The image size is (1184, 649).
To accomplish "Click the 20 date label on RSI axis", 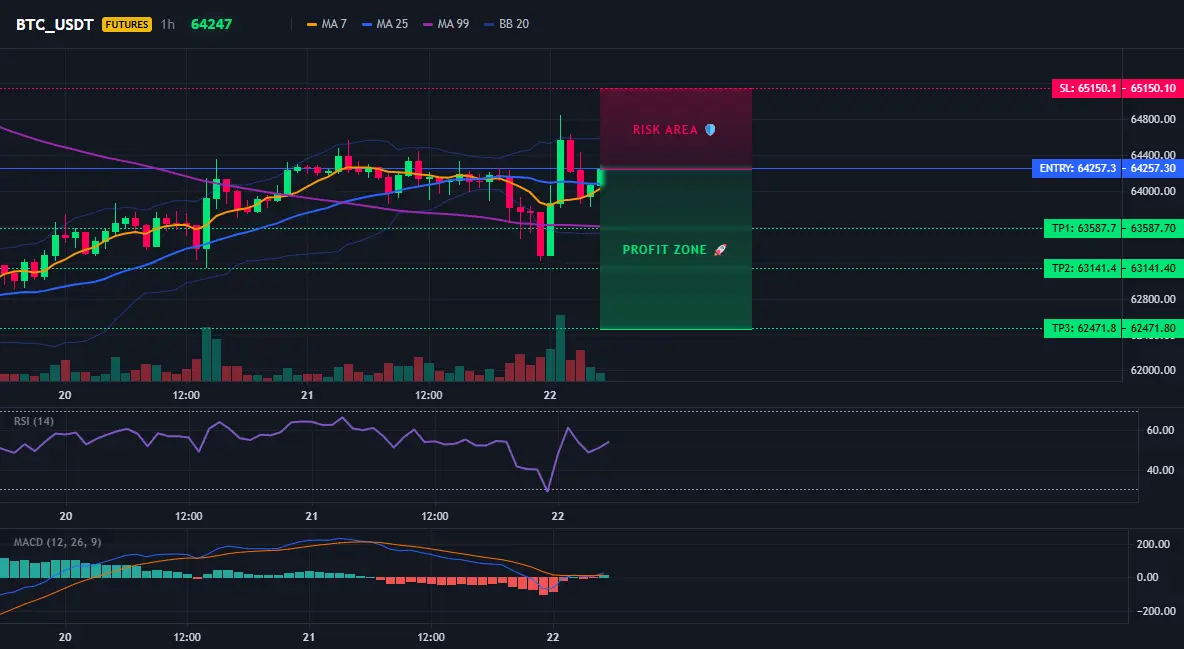I will coord(66,516).
